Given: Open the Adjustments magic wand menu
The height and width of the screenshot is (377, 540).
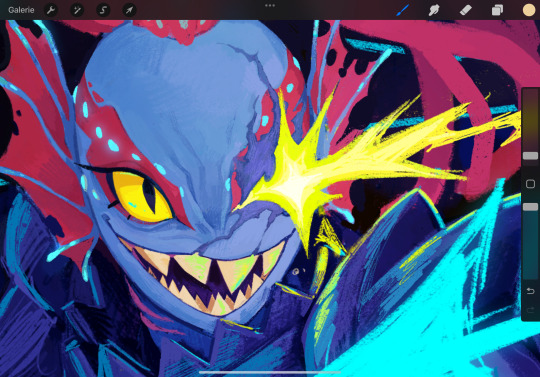Looking at the screenshot, I should (x=77, y=10).
